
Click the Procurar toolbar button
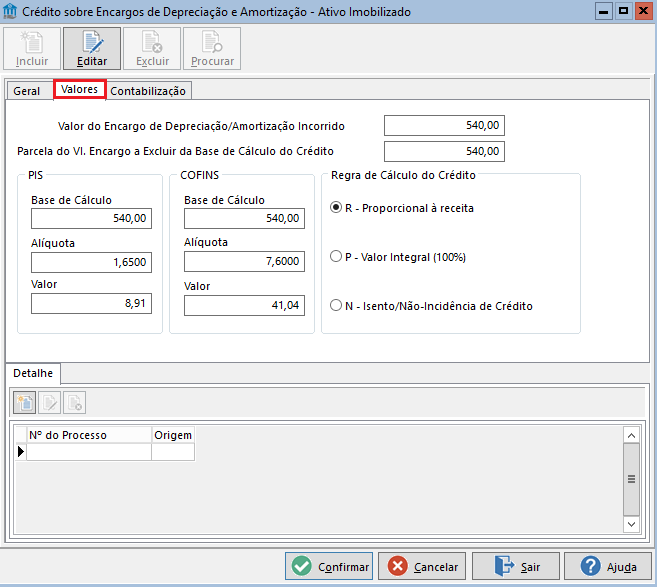point(212,49)
